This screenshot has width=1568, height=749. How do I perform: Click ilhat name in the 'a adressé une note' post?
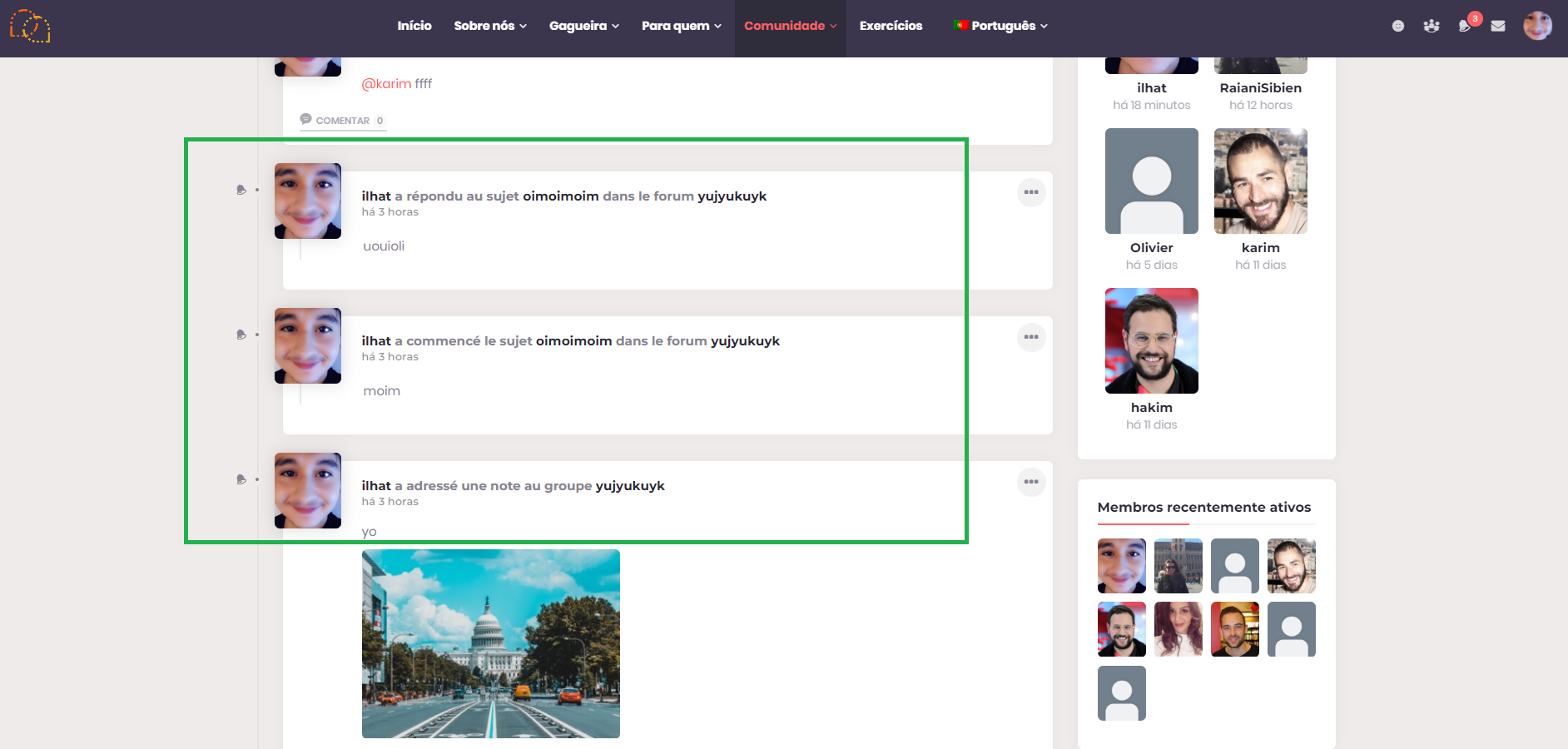coord(376,486)
